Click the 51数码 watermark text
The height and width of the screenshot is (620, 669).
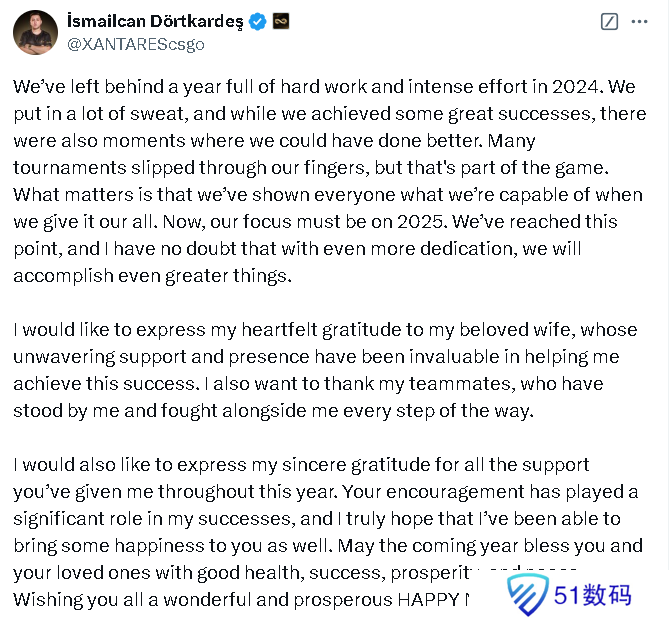tap(593, 596)
